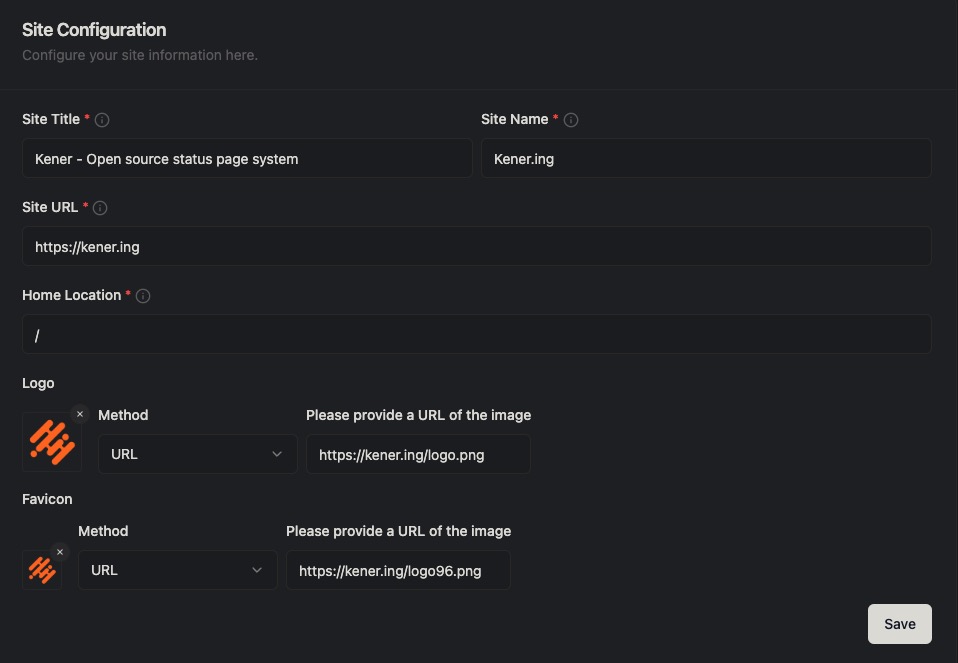Viewport: 958px width, 663px height.
Task: Click the Home Location input containing '/'
Action: (476, 335)
